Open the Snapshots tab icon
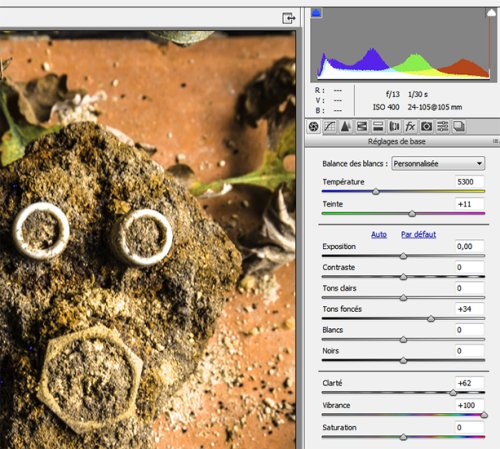The width and height of the screenshot is (500, 449). tap(459, 127)
